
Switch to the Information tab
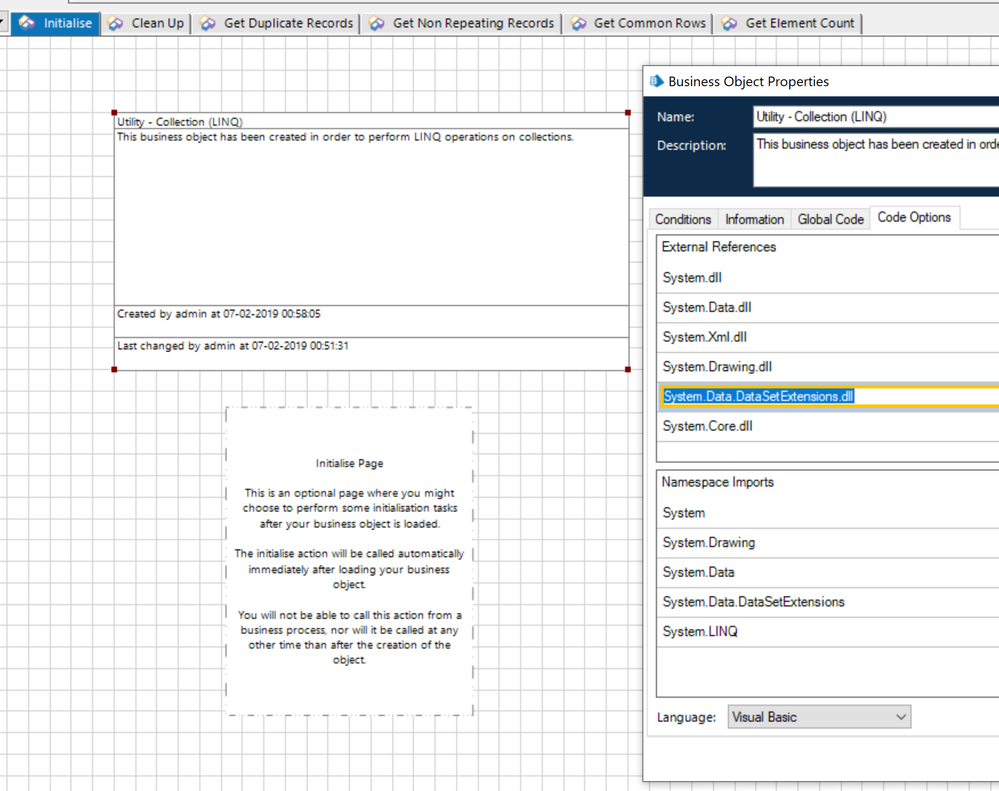point(754,219)
